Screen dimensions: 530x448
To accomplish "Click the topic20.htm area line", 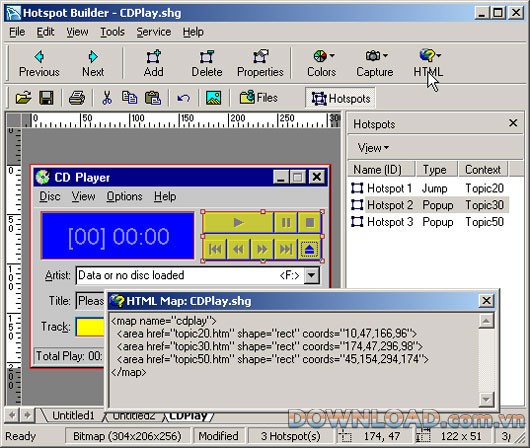I will 266,334.
